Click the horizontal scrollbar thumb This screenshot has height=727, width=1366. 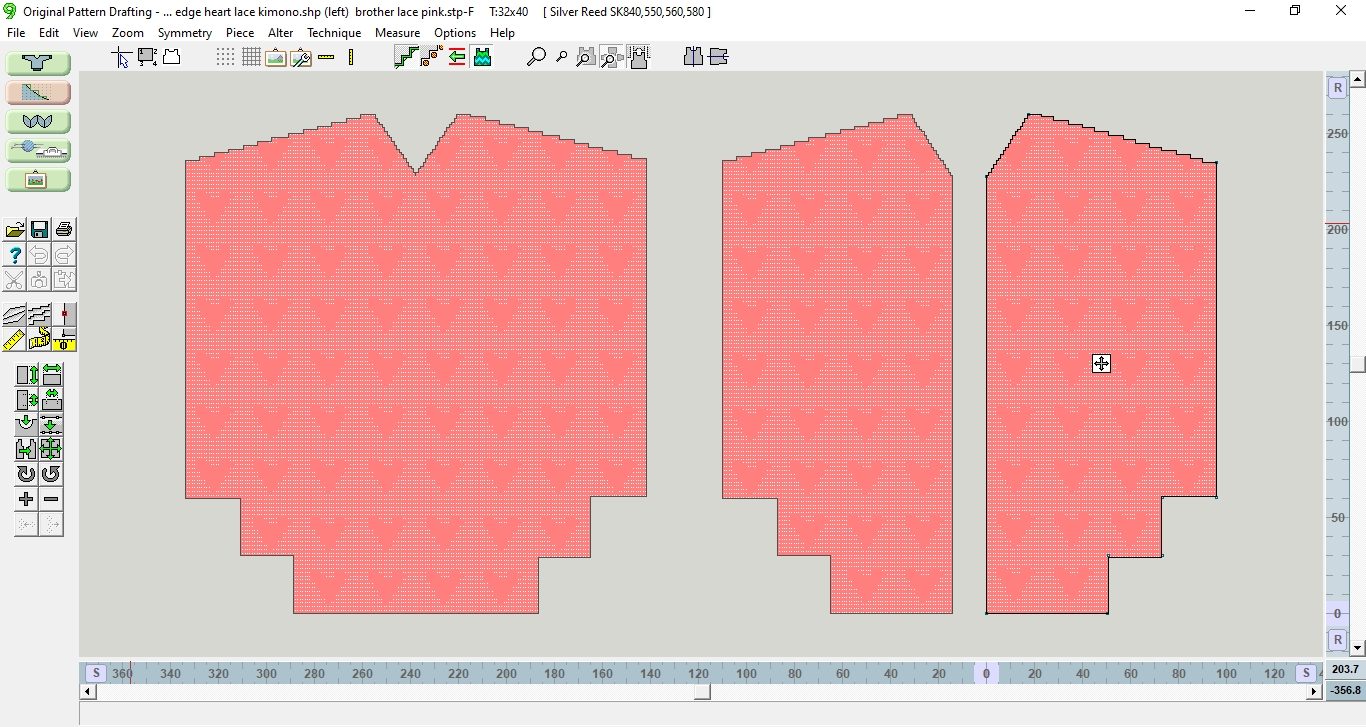[703, 691]
